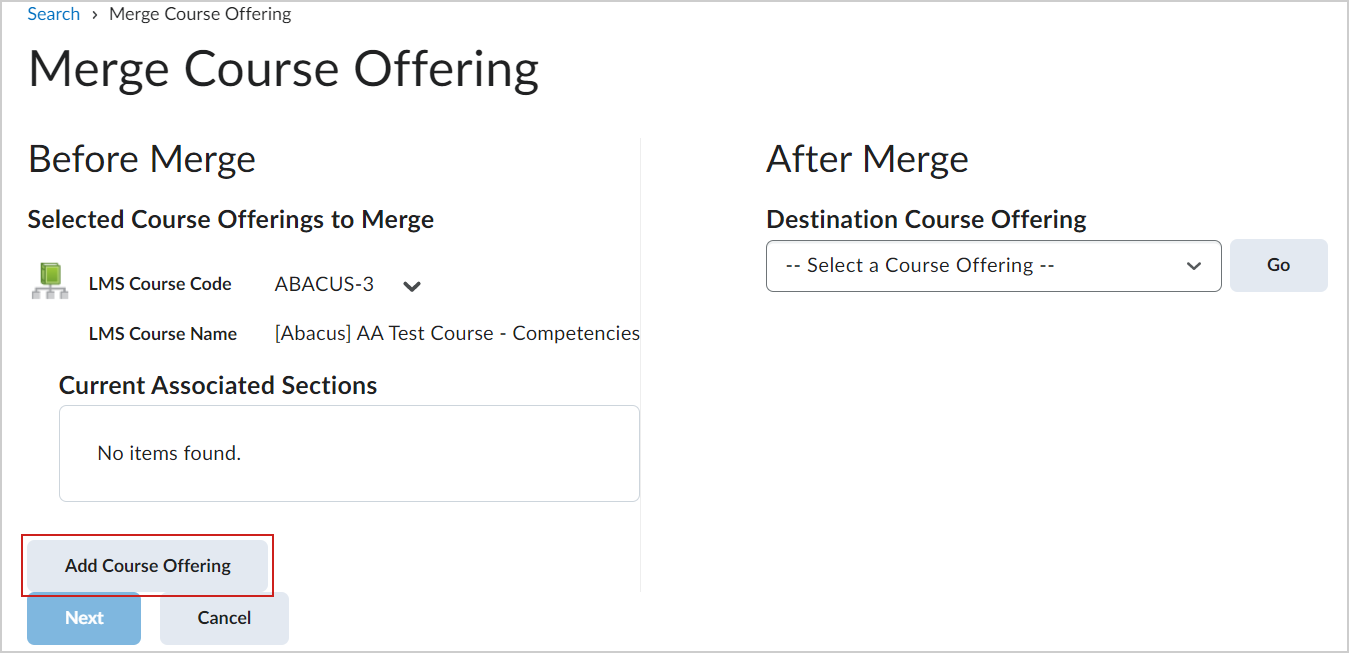Image resolution: width=1349 pixels, height=653 pixels.
Task: Click the ABACUS-3 course code text
Action: [x=324, y=285]
